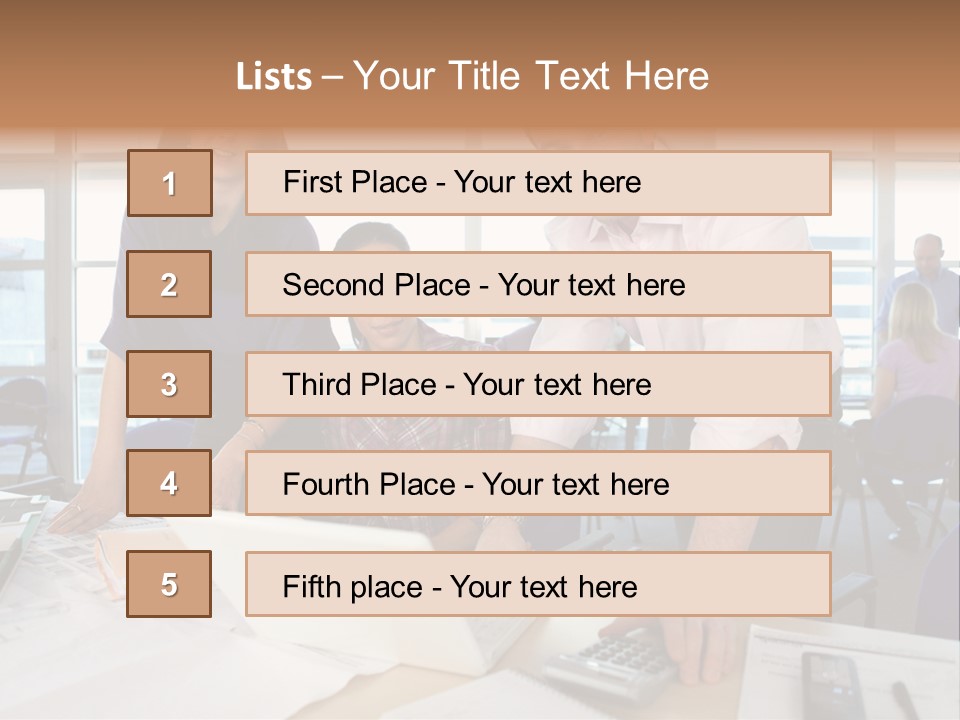Select the number 4 square
This screenshot has height=720, width=960.
169,483
